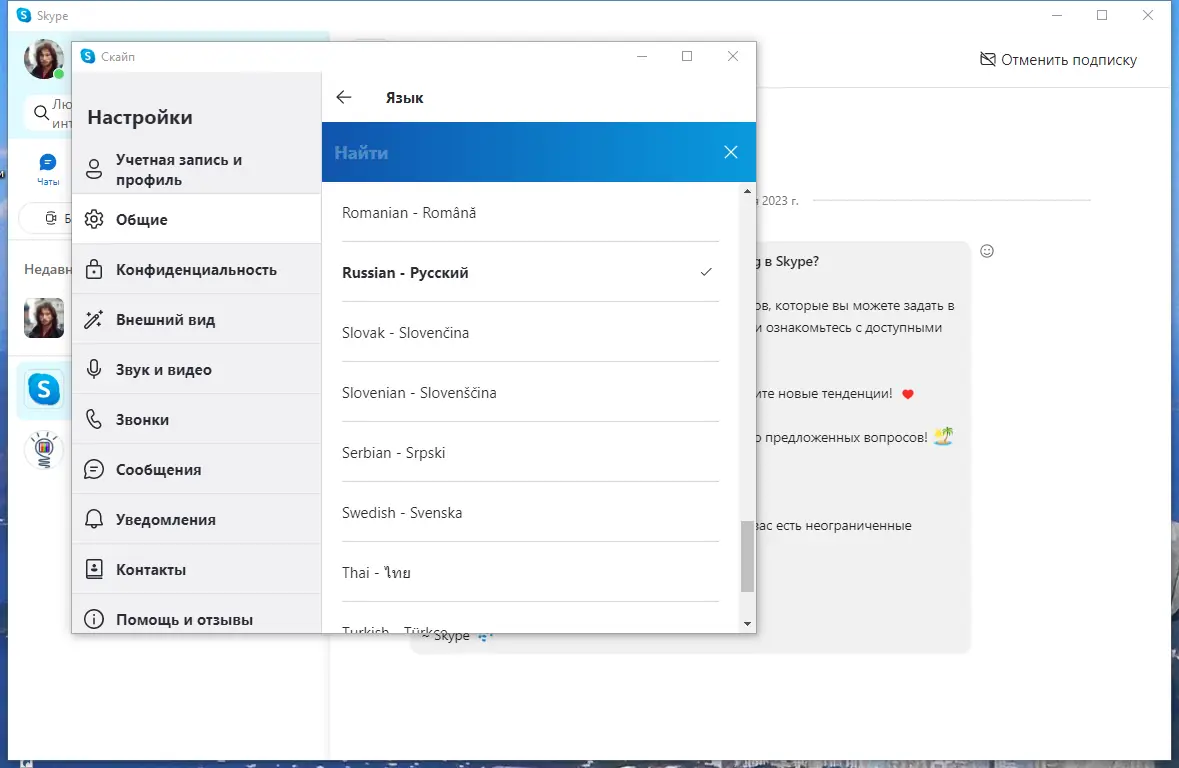The height and width of the screenshot is (768, 1179).
Task: Click Отменить подписку in Skype window
Action: click(x=1058, y=59)
